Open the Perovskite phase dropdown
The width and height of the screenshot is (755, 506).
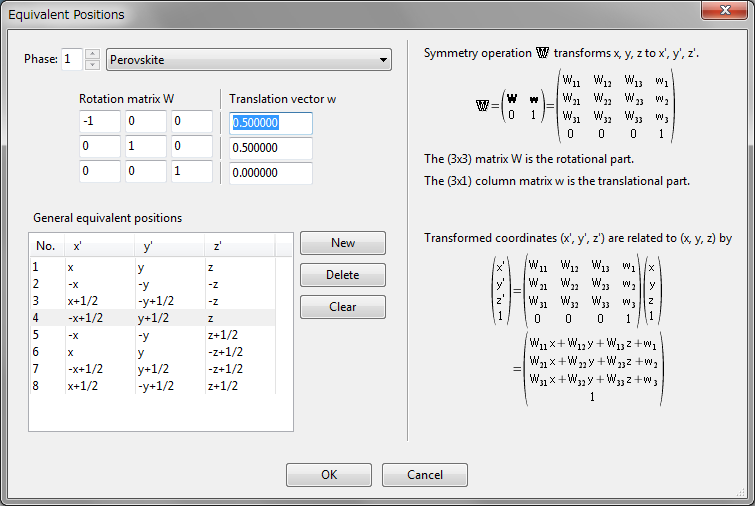pos(248,60)
